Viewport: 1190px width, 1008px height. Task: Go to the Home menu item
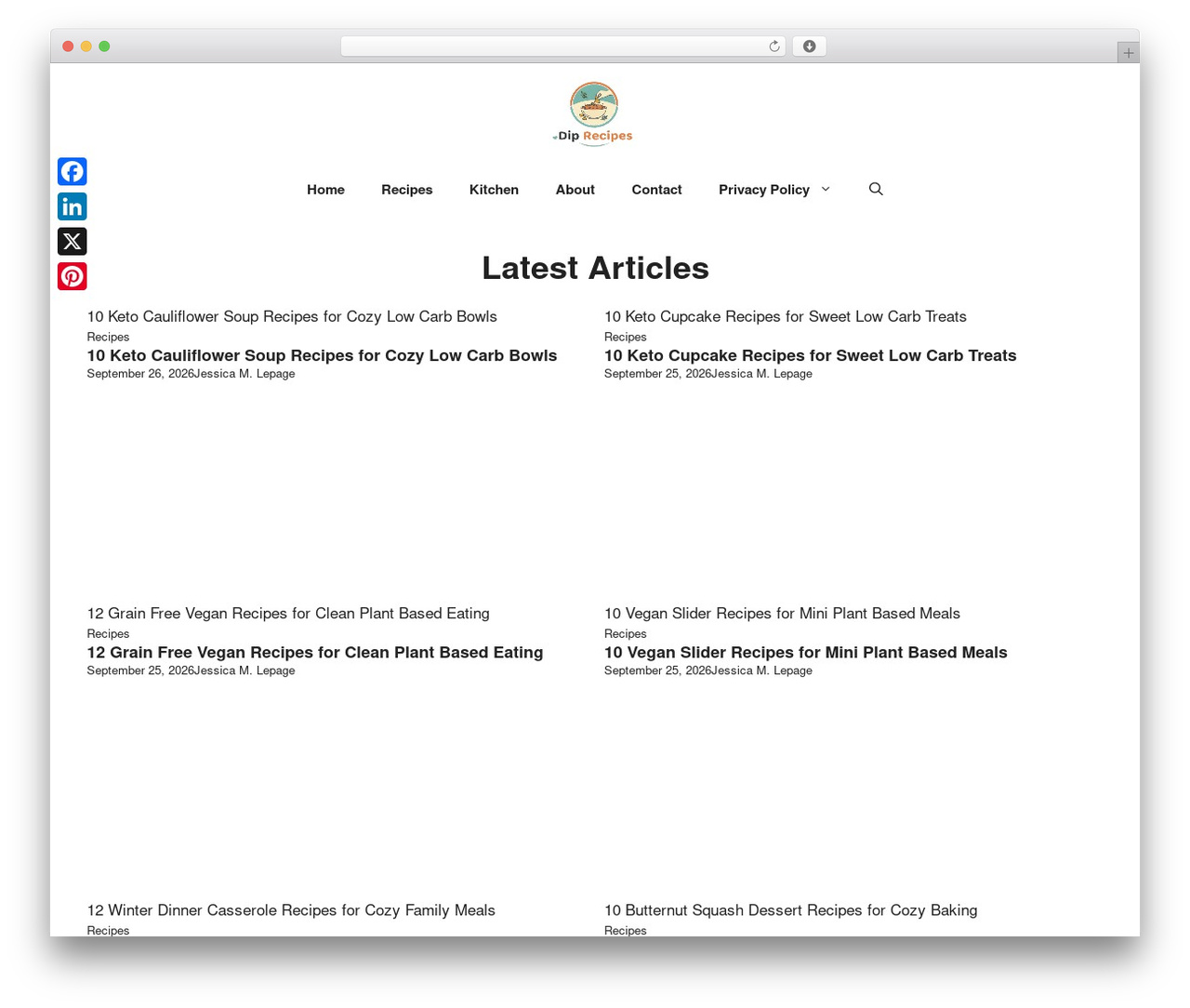pyautogui.click(x=325, y=190)
